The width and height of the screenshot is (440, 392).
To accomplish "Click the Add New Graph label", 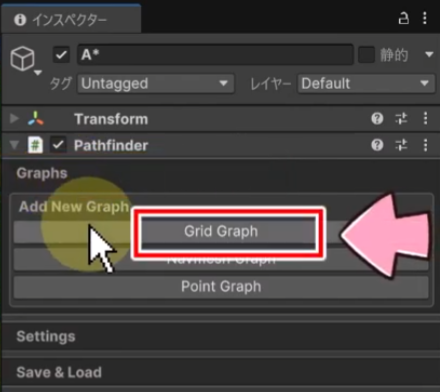I will pyautogui.click(x=74, y=206).
